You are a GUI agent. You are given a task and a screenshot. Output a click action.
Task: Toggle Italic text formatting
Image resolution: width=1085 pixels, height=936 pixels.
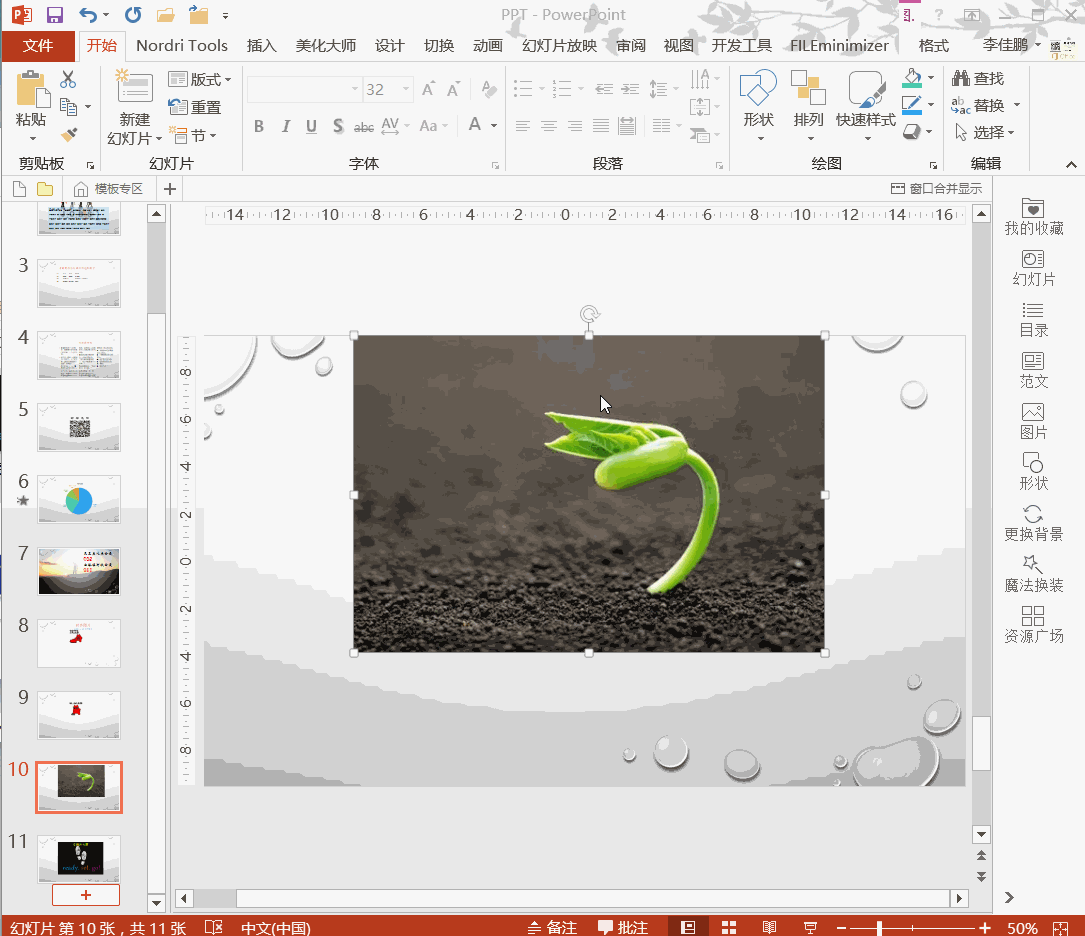(x=285, y=126)
